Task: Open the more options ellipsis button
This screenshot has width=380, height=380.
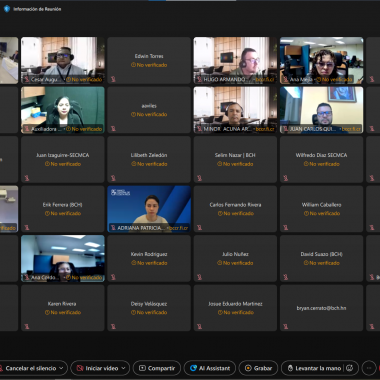Action: (x=369, y=368)
